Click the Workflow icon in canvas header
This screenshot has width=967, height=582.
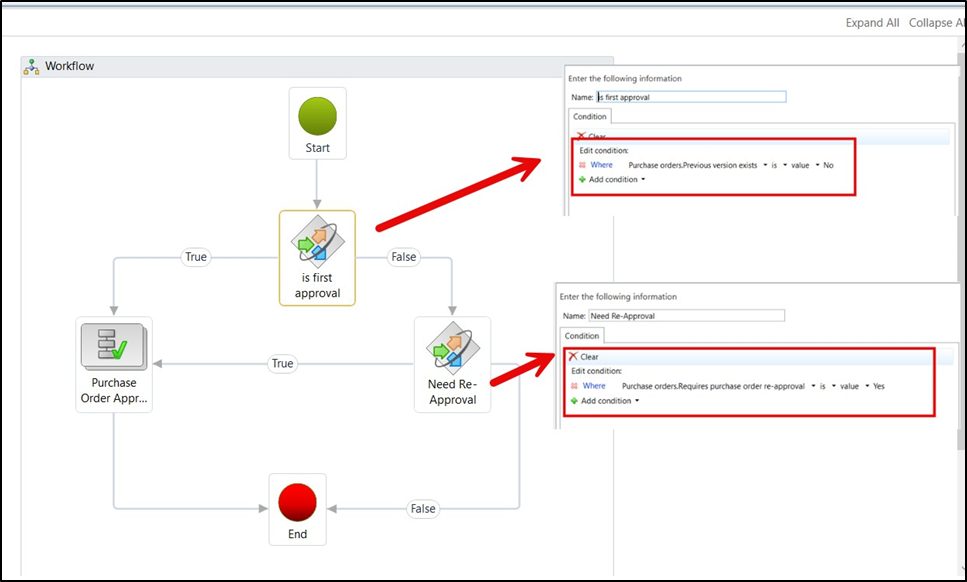point(33,67)
